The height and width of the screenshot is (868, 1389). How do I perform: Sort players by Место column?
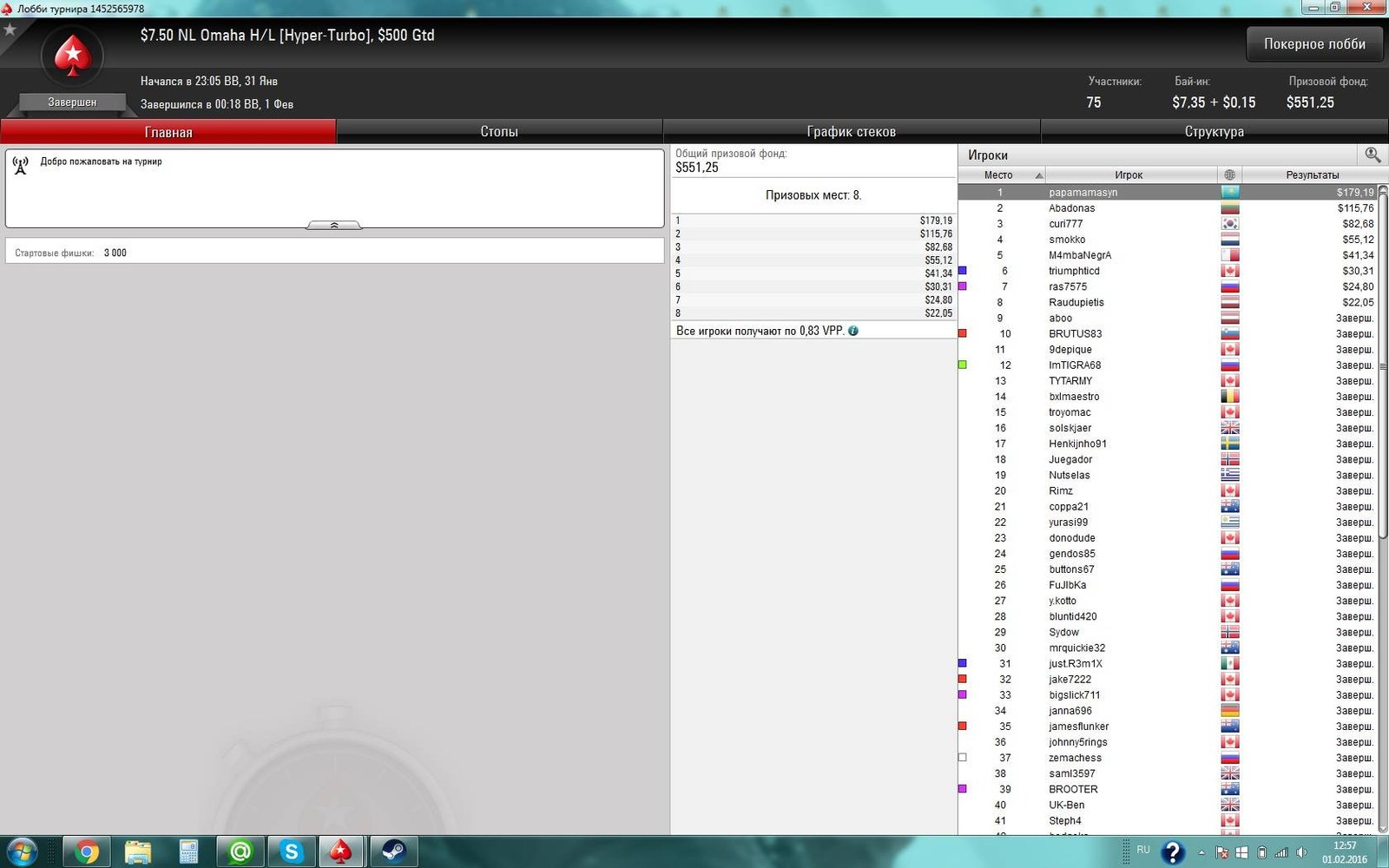pos(1000,174)
